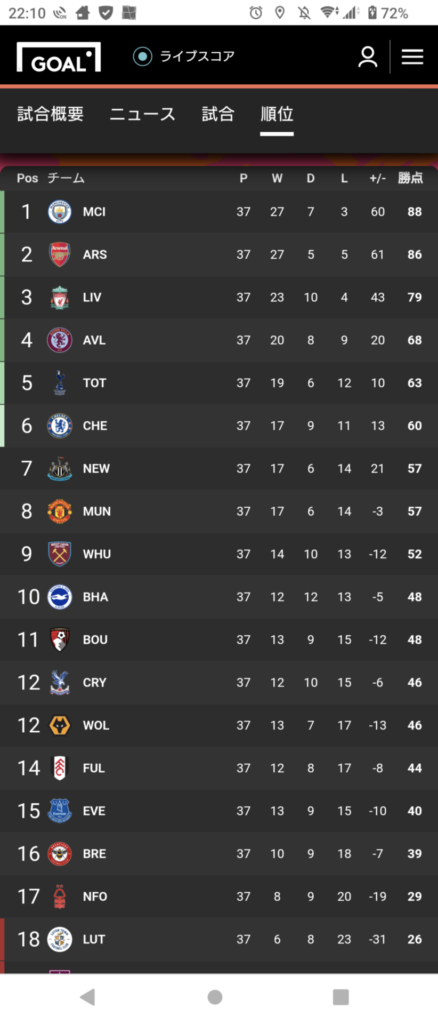This screenshot has width=438, height=1024.
Task: Switch to the 試合 tab
Action: click(218, 114)
